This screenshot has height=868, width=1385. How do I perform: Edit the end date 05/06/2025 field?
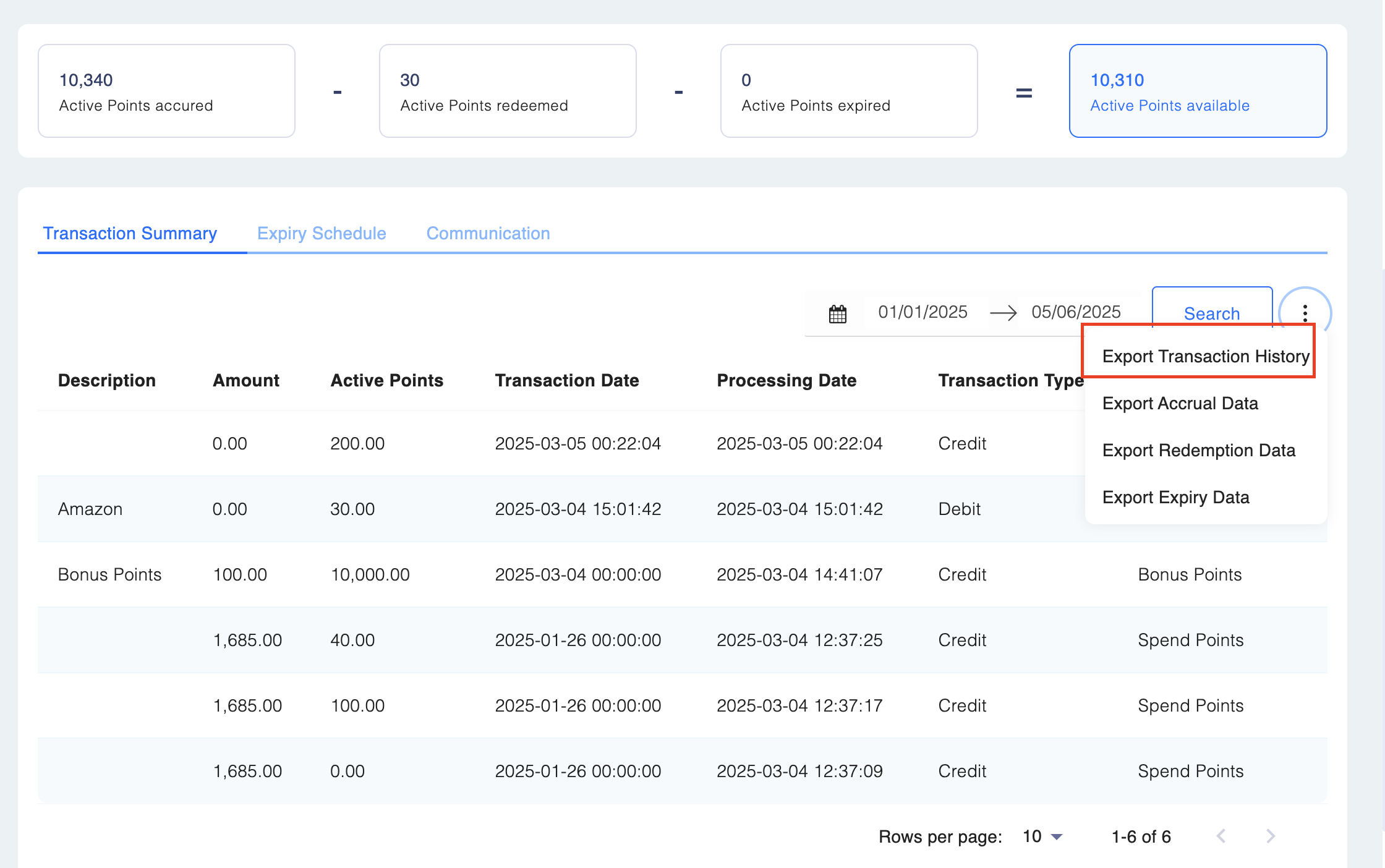click(1076, 312)
